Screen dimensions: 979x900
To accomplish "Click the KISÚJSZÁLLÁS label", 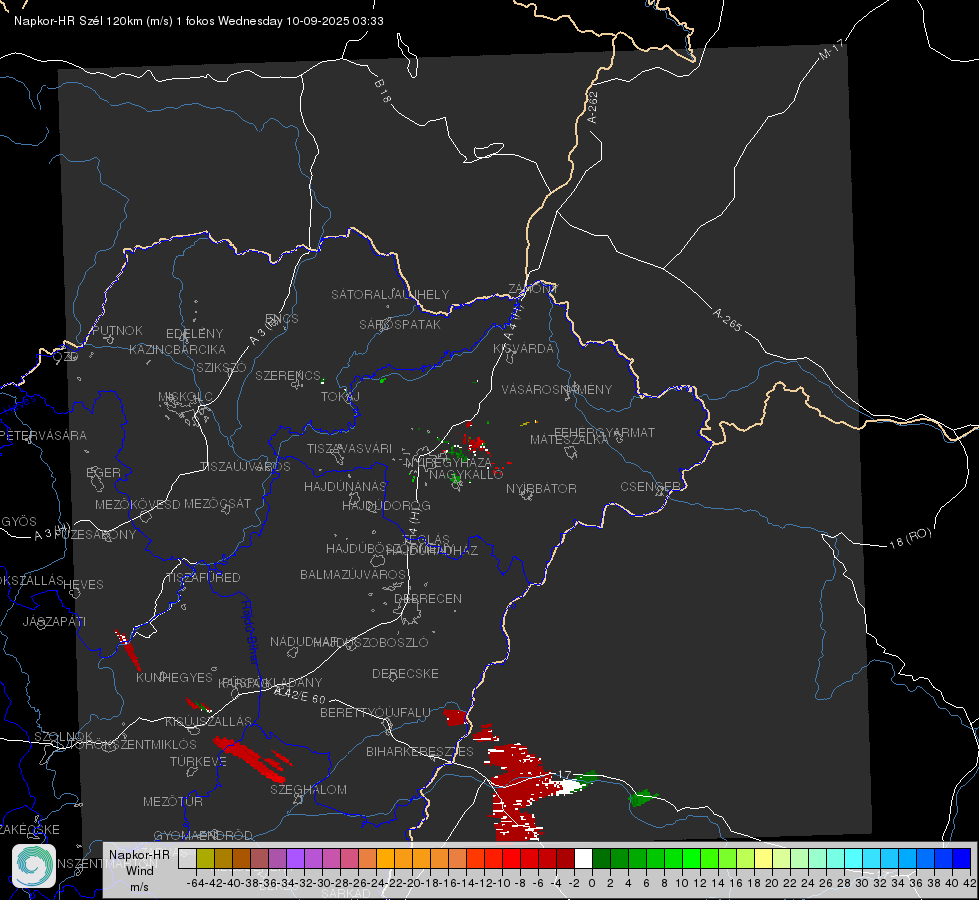I will click(208, 722).
